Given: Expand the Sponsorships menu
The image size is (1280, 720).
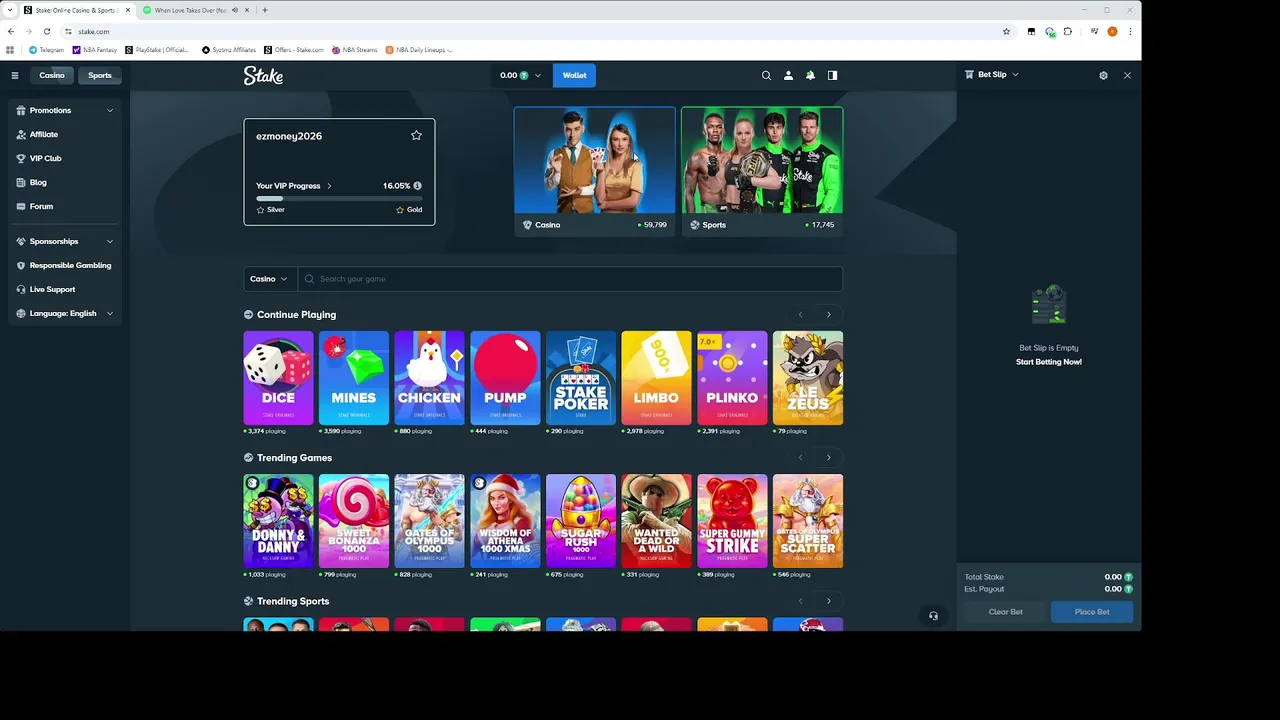Looking at the screenshot, I should coord(65,241).
